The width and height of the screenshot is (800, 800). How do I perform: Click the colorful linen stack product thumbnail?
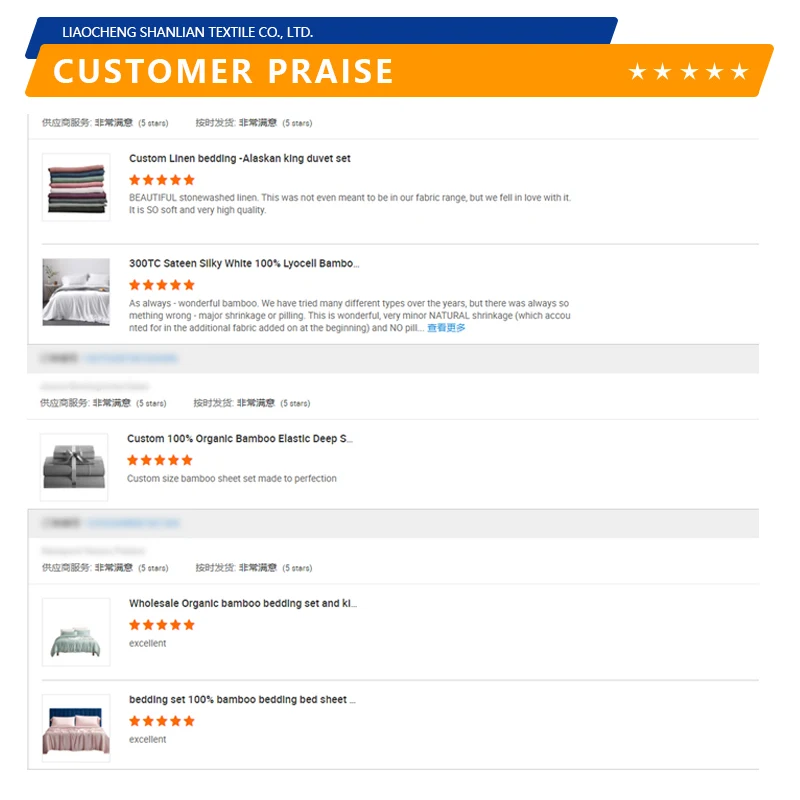(x=76, y=187)
